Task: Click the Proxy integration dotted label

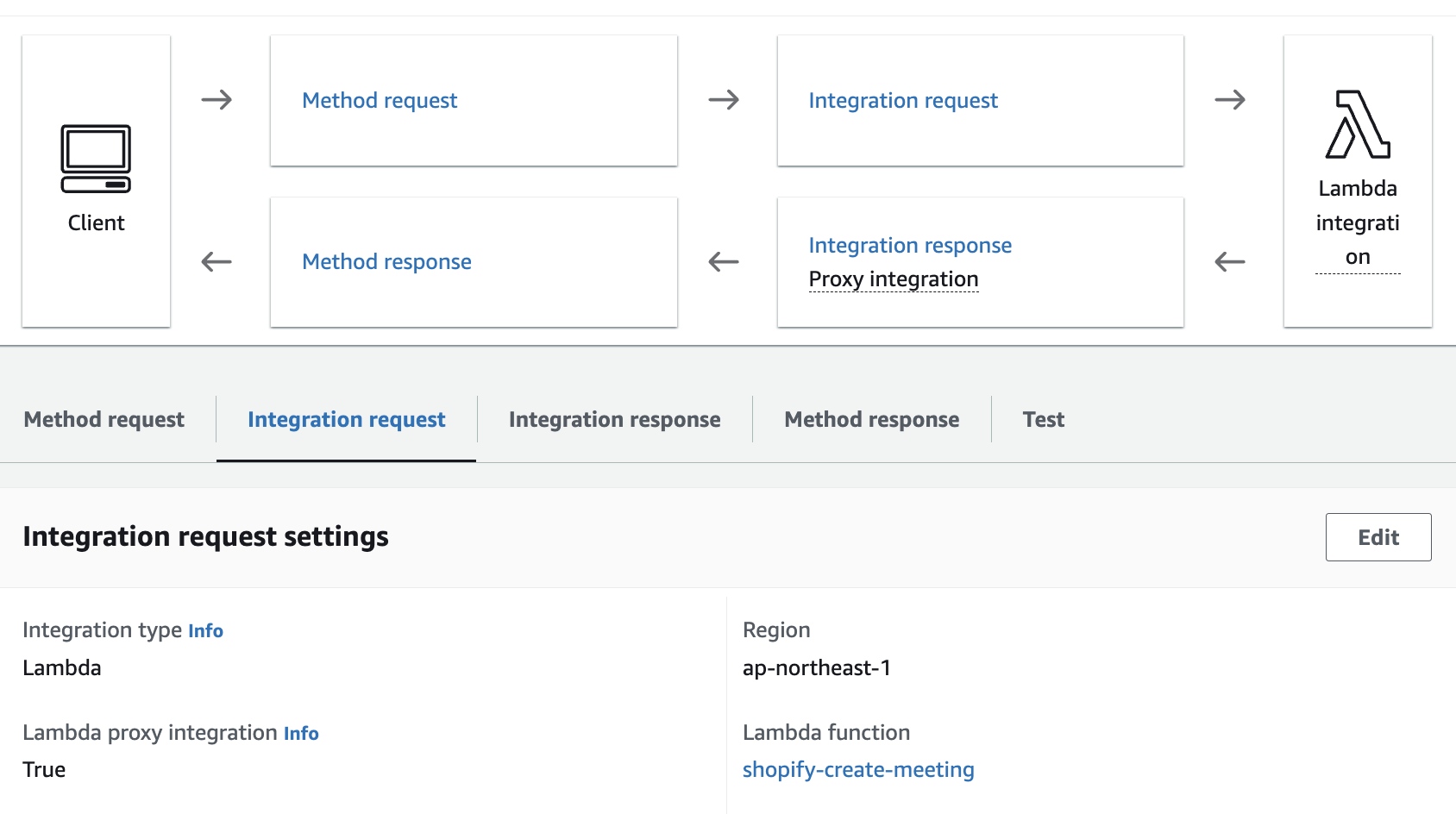Action: tap(893, 279)
